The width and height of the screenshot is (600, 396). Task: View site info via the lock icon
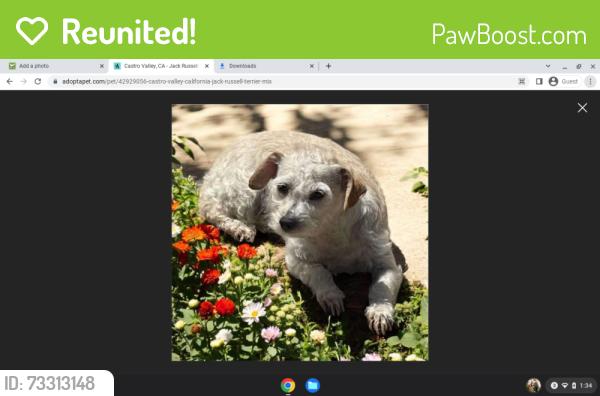click(x=55, y=81)
